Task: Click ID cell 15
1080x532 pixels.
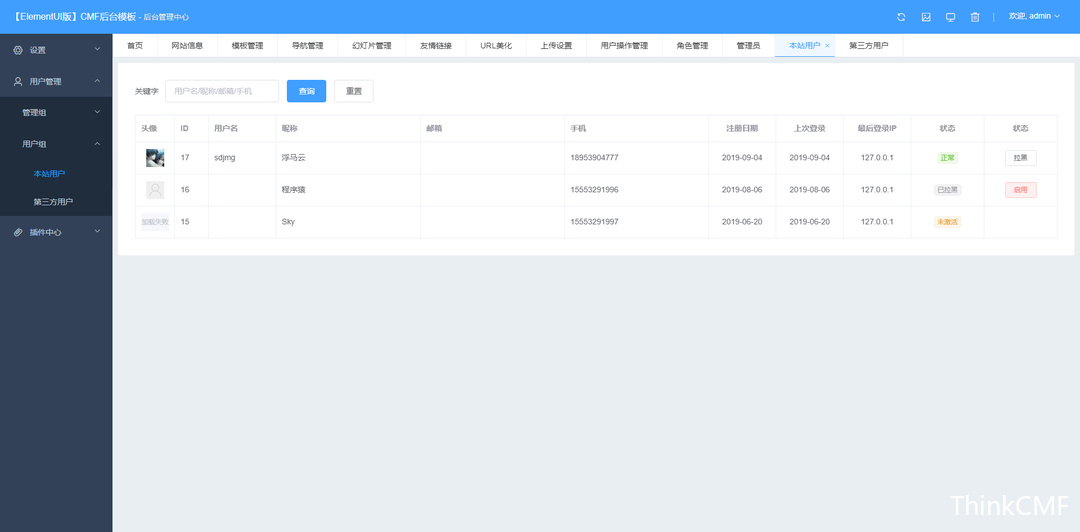Action: click(x=185, y=222)
